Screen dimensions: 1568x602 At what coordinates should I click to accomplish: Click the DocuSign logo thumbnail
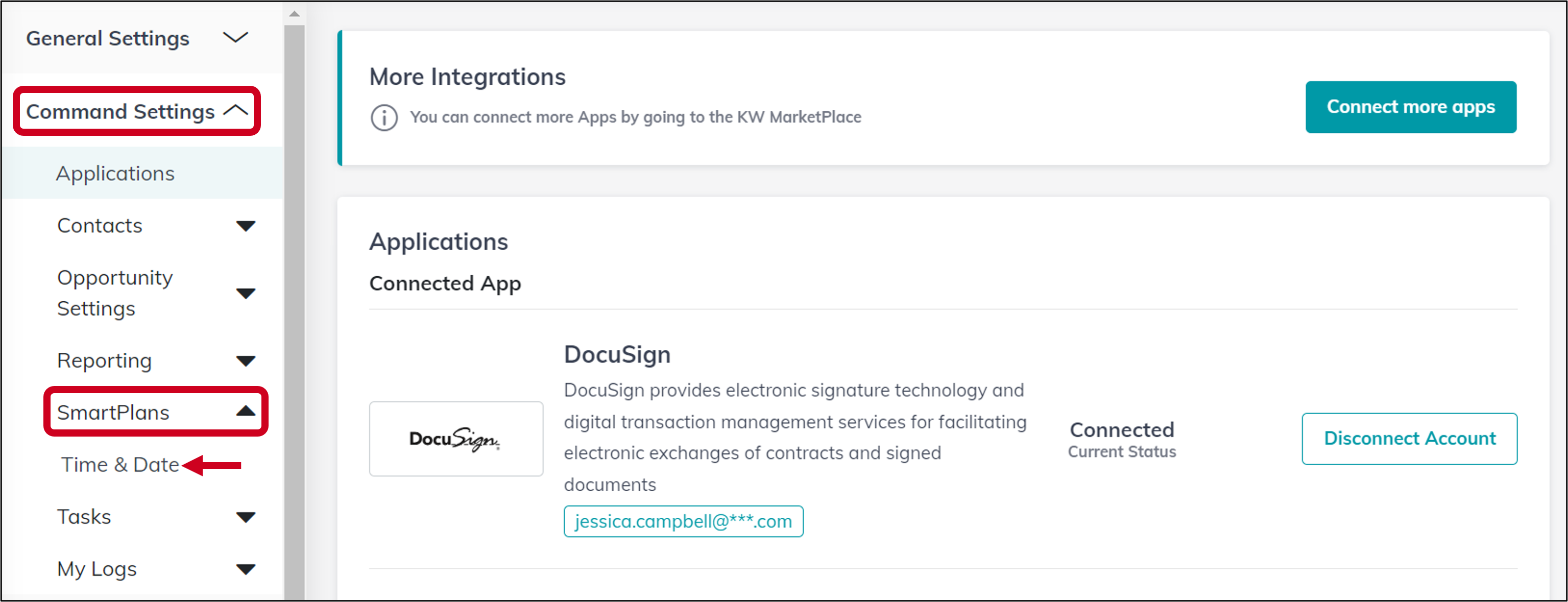456,438
